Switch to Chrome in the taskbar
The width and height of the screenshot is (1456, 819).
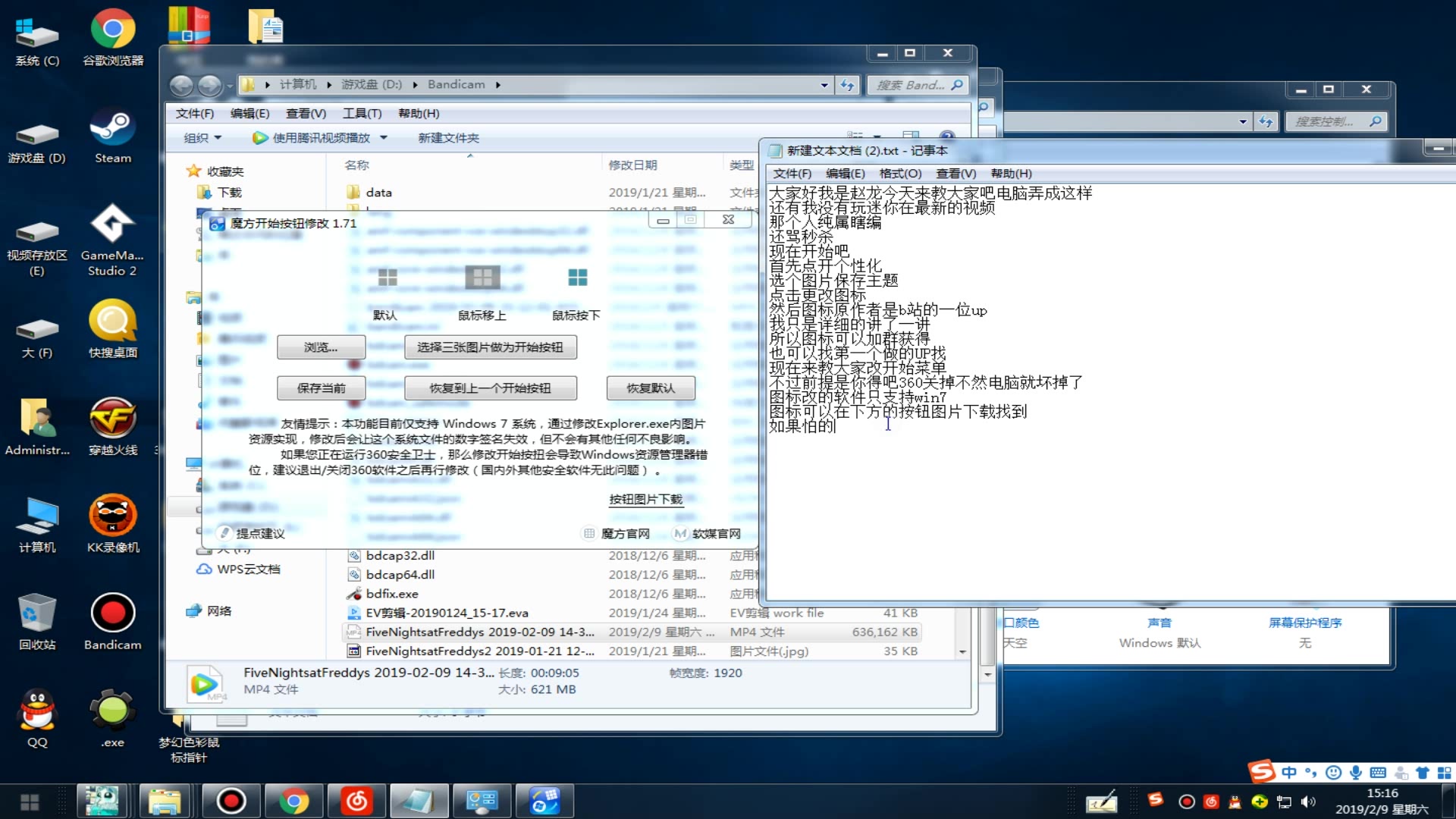(x=293, y=801)
